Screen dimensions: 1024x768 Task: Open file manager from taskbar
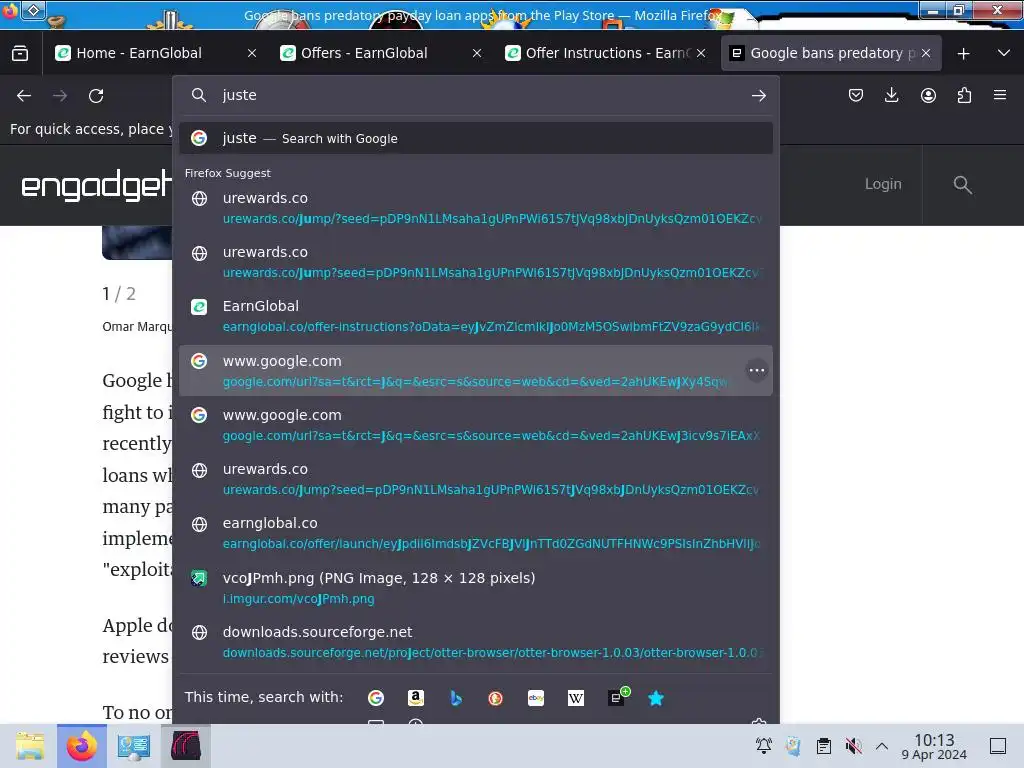tap(30, 746)
